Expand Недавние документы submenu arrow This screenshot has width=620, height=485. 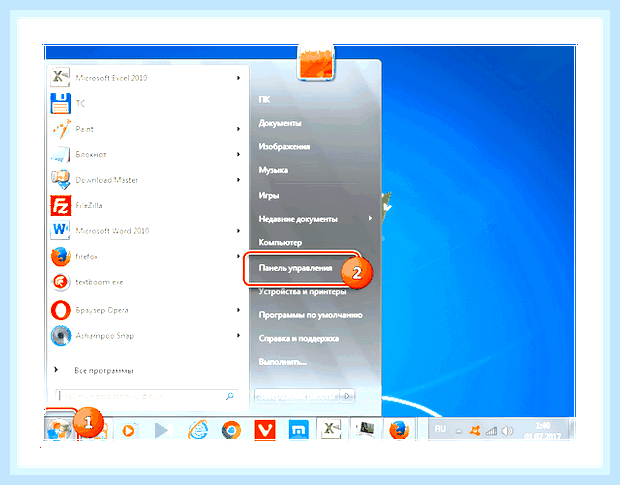pos(370,218)
